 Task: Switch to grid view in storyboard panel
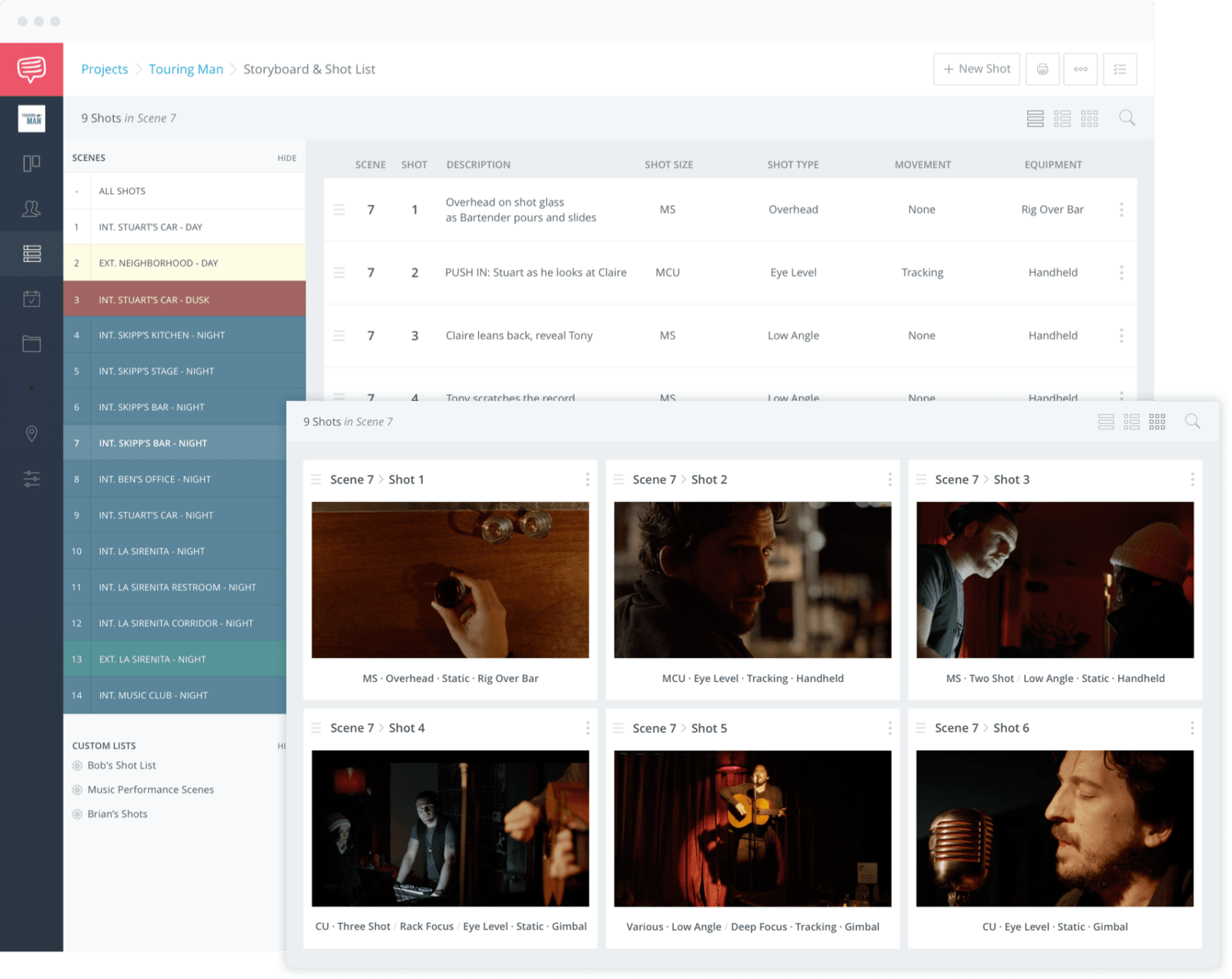(1157, 421)
